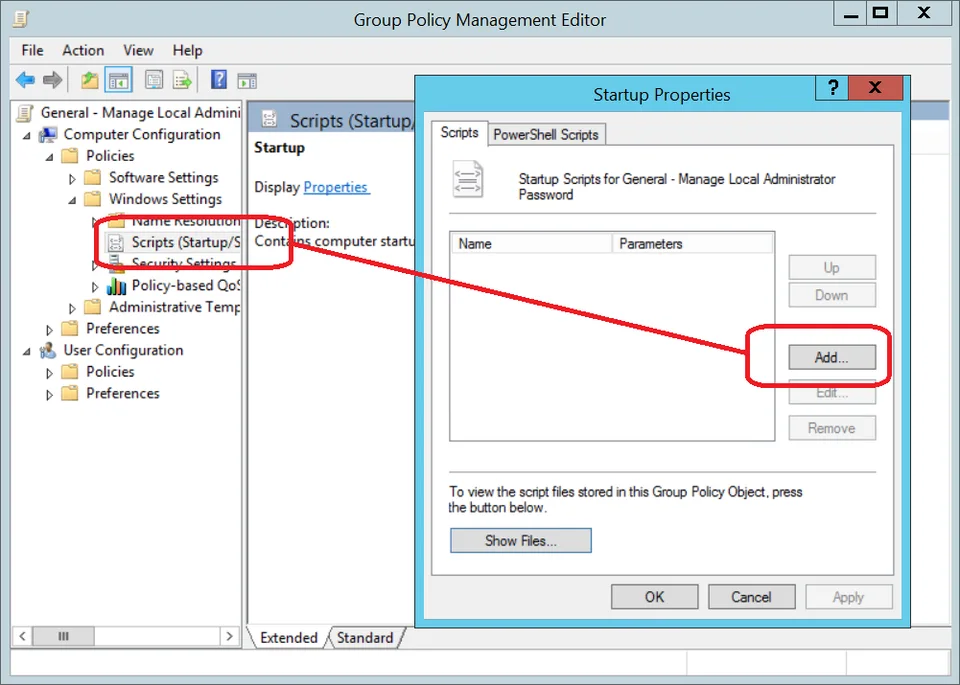Viewport: 960px width, 685px height.
Task: Close the Startup Properties dialog with red X
Action: tap(876, 88)
